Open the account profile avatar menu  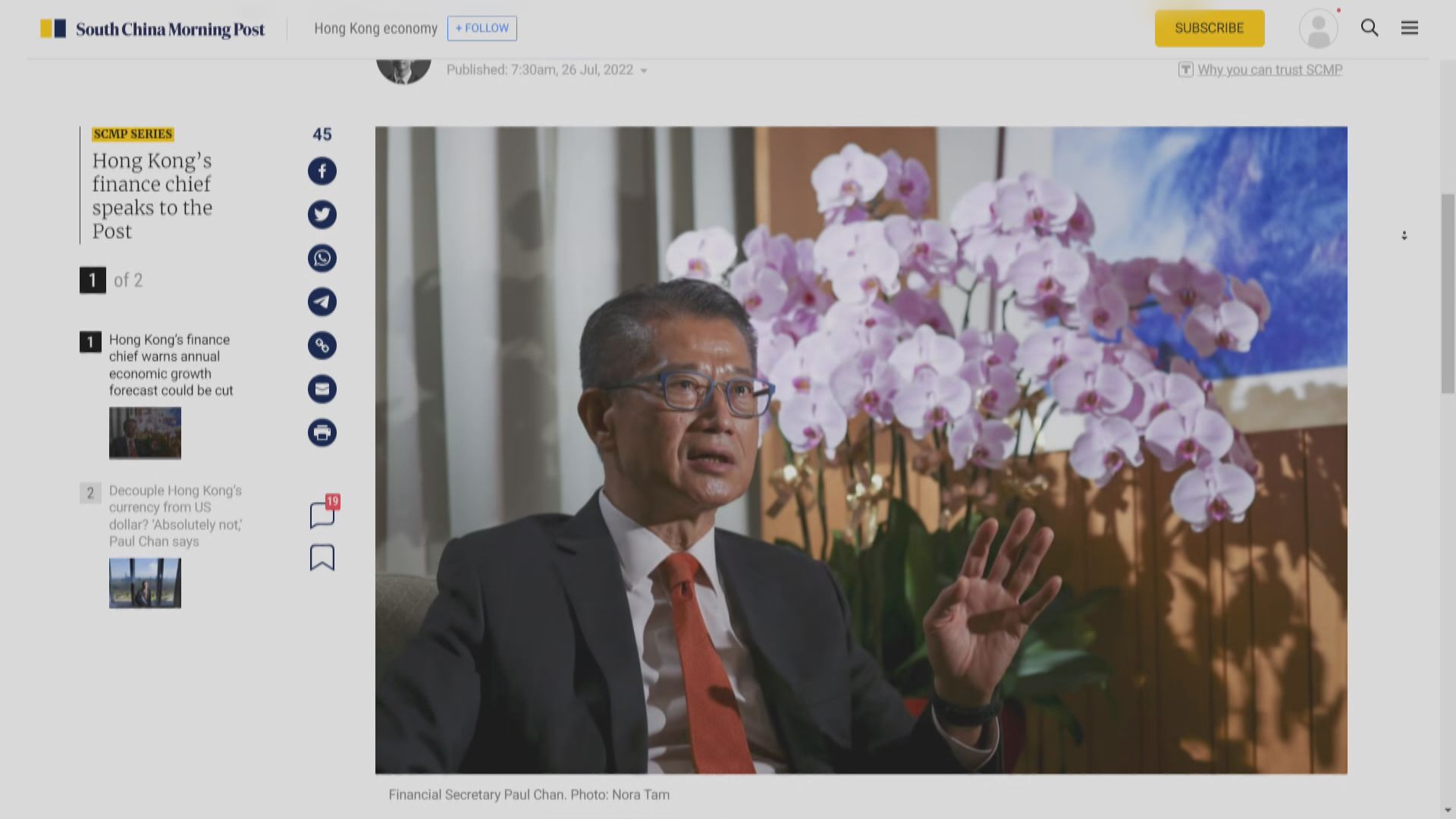[1318, 28]
